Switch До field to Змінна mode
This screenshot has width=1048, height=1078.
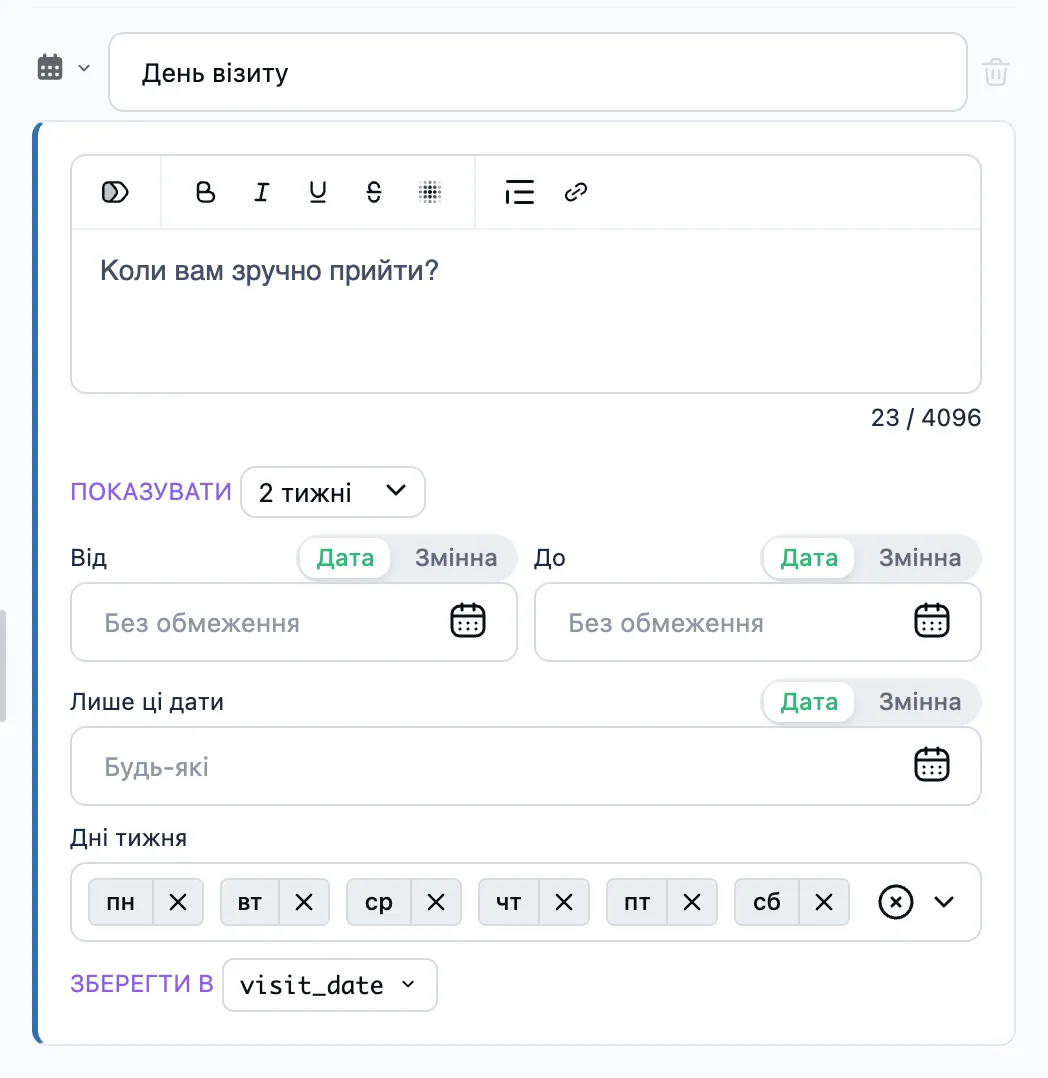coord(919,558)
